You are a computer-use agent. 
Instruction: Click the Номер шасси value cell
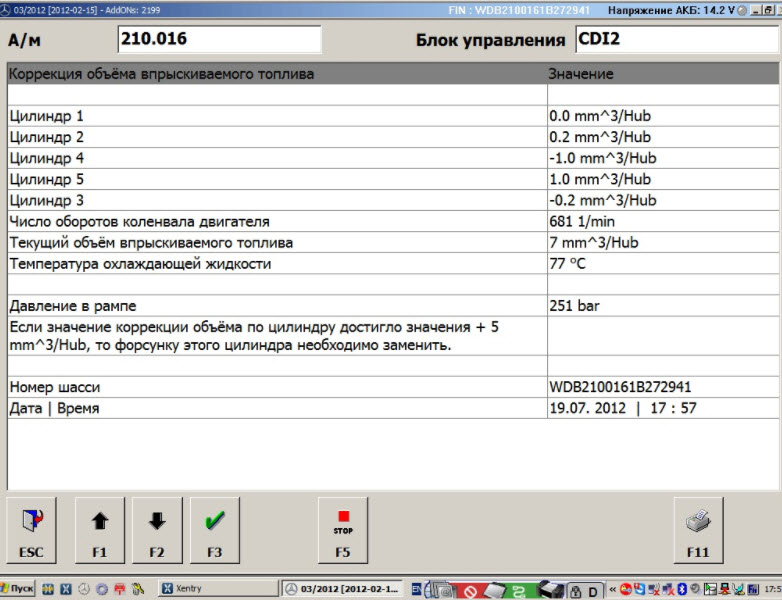(660, 387)
